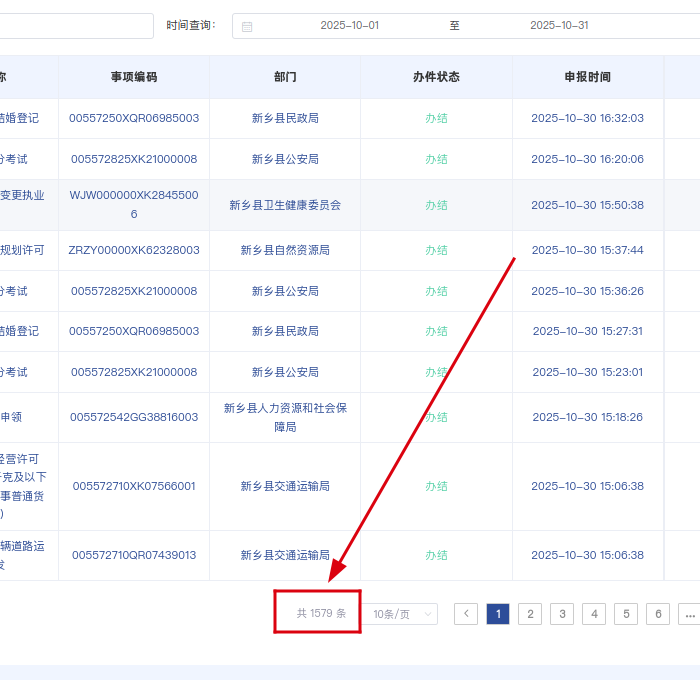Select the 新乡县卫生健康委员会 department cell
This screenshot has width=700, height=680.
(x=285, y=205)
